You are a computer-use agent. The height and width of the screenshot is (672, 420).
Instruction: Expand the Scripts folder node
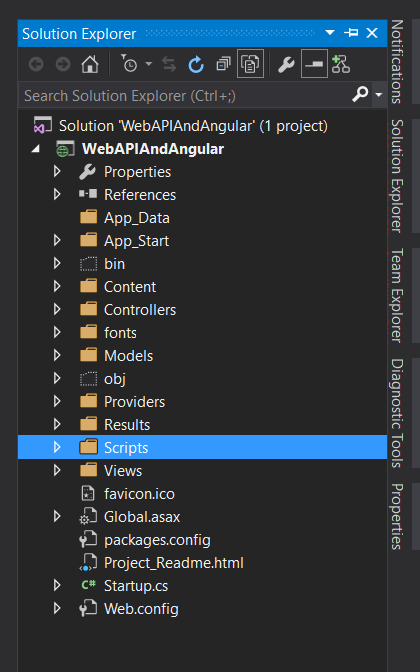tap(57, 447)
